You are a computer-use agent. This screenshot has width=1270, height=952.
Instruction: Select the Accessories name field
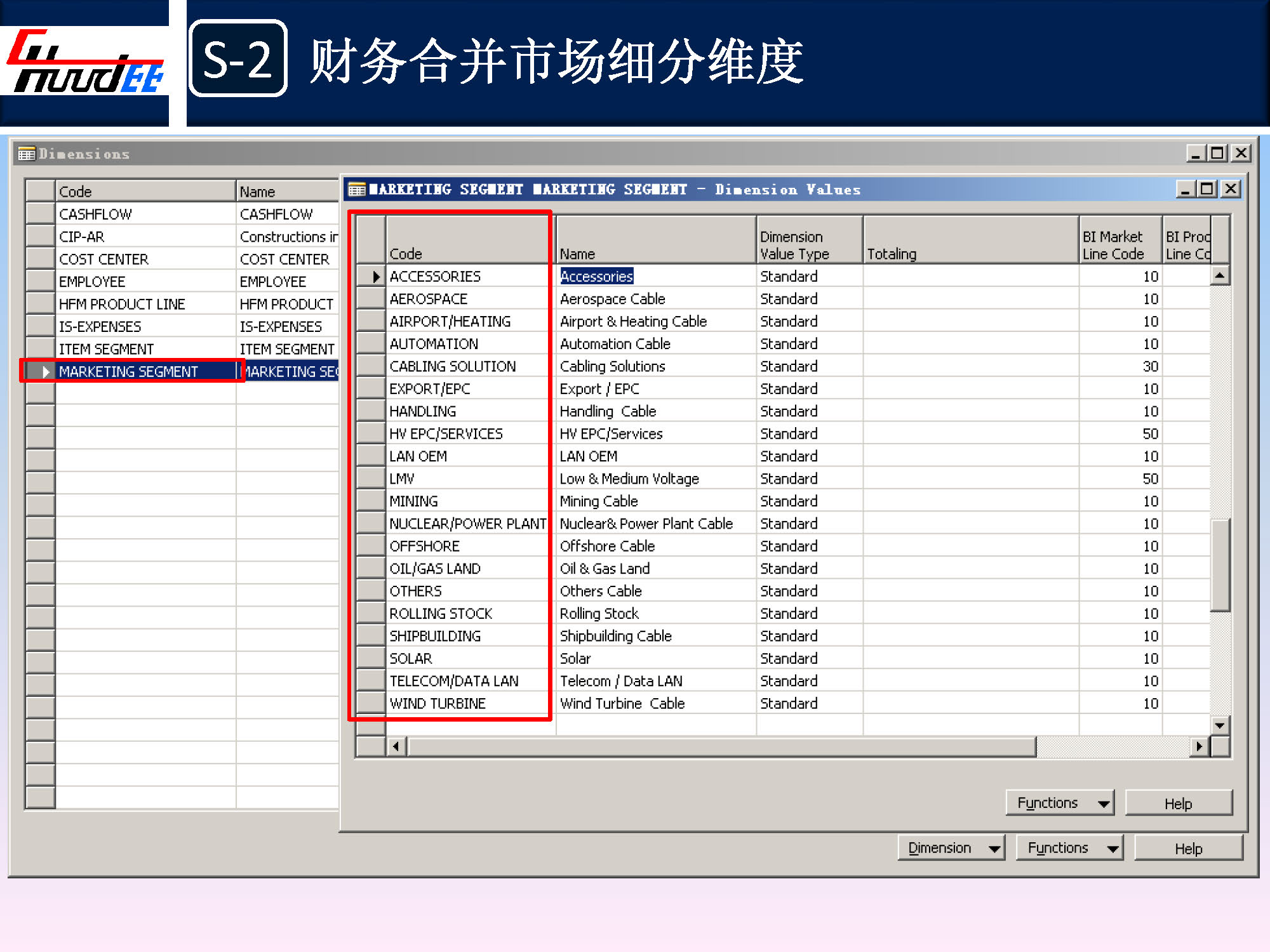[x=597, y=277]
